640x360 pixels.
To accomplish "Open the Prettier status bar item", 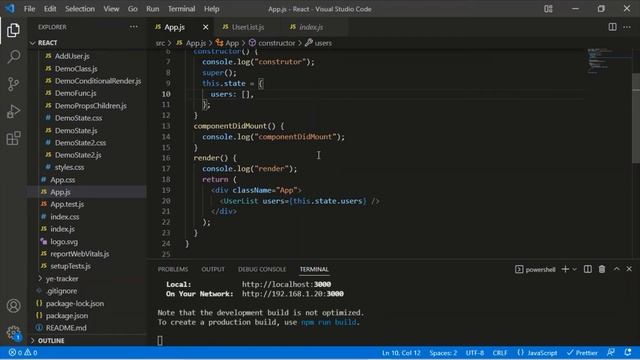I will coord(582,353).
